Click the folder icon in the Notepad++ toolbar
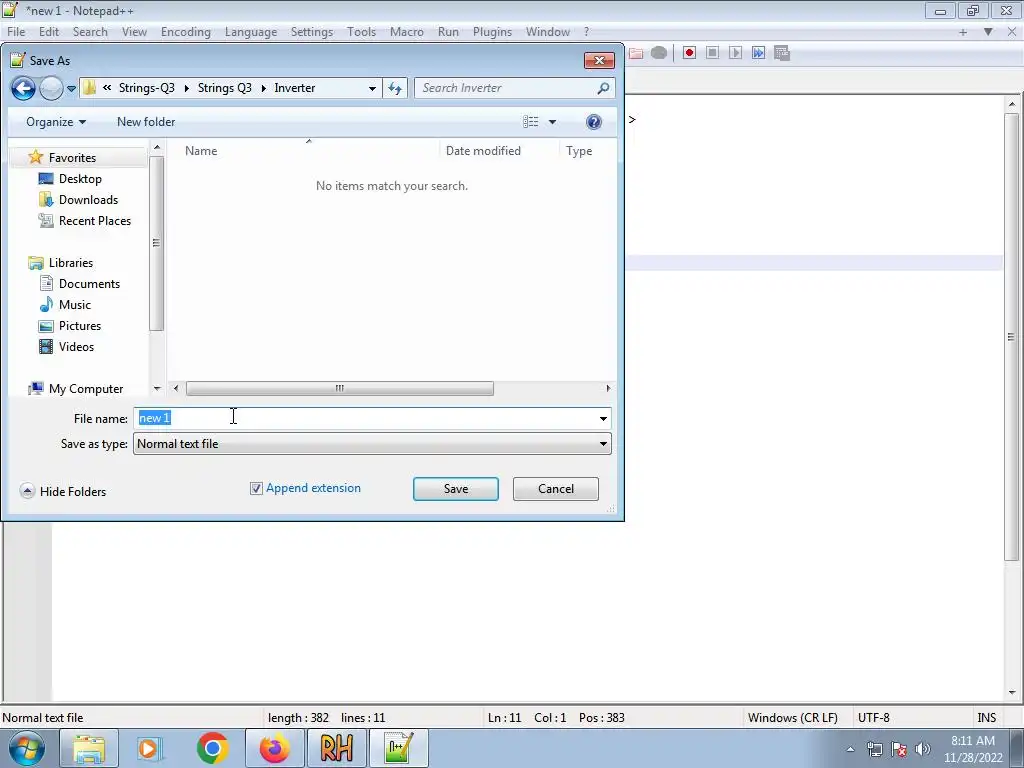The height and width of the screenshot is (768, 1024). [636, 53]
